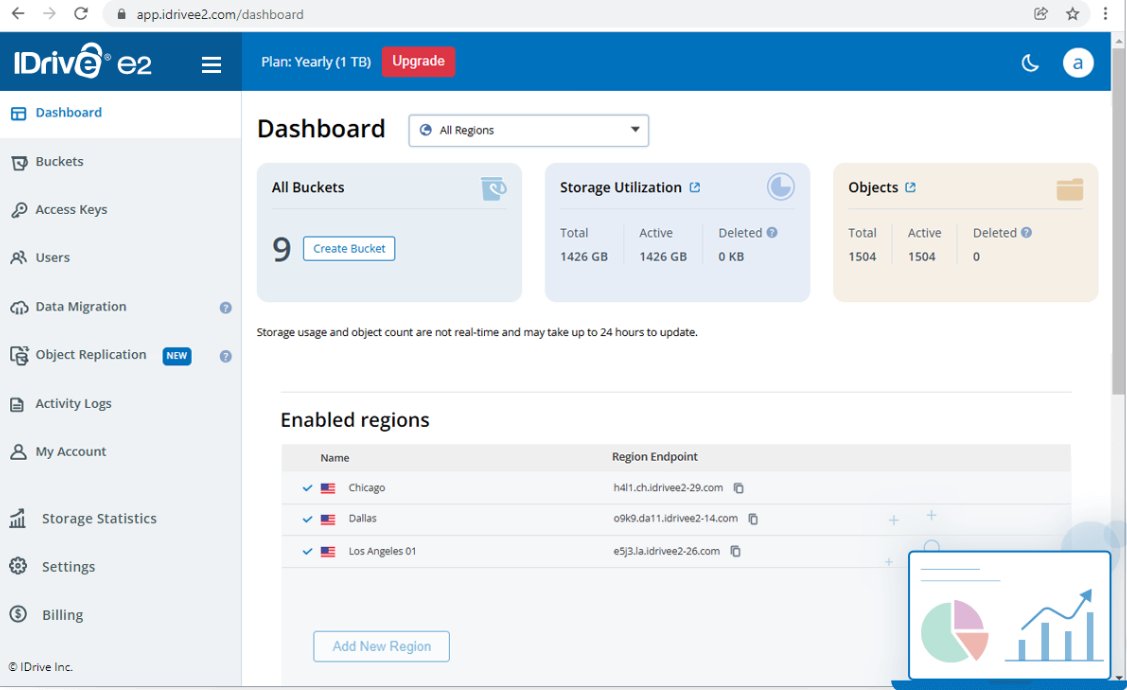Open Object Replication from the sidebar
This screenshot has width=1127, height=690.
[x=17, y=354]
